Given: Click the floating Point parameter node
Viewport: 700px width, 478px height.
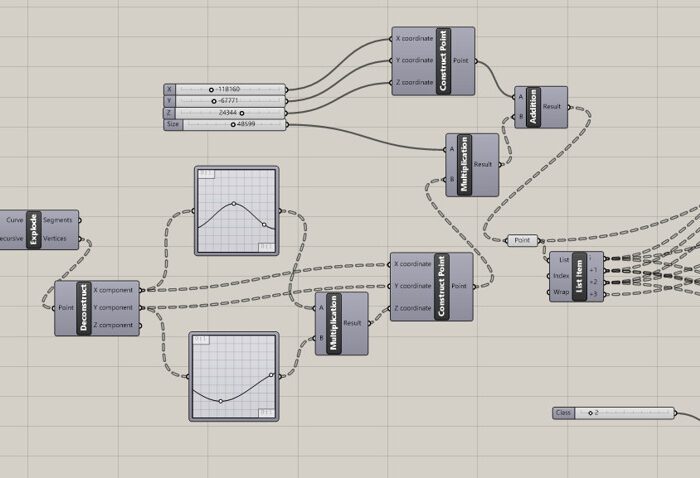Looking at the screenshot, I should click(x=523, y=240).
